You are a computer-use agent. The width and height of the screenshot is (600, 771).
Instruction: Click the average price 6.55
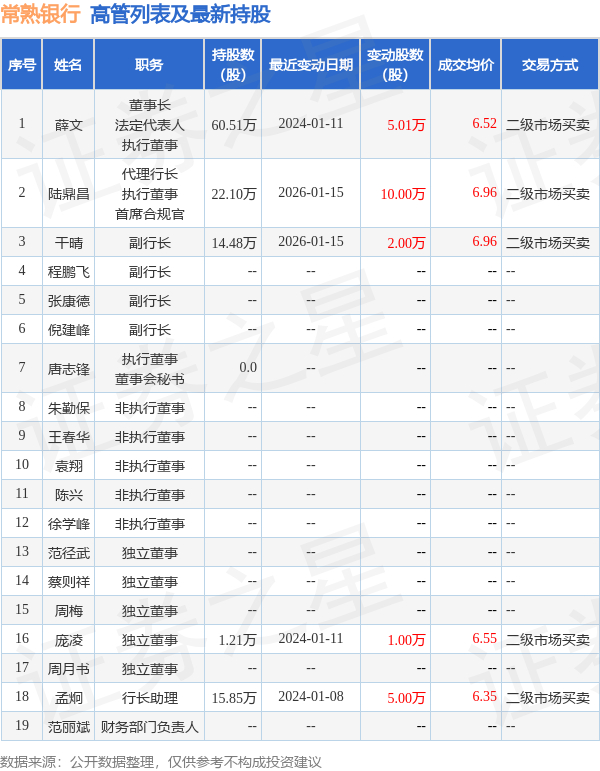click(484, 638)
